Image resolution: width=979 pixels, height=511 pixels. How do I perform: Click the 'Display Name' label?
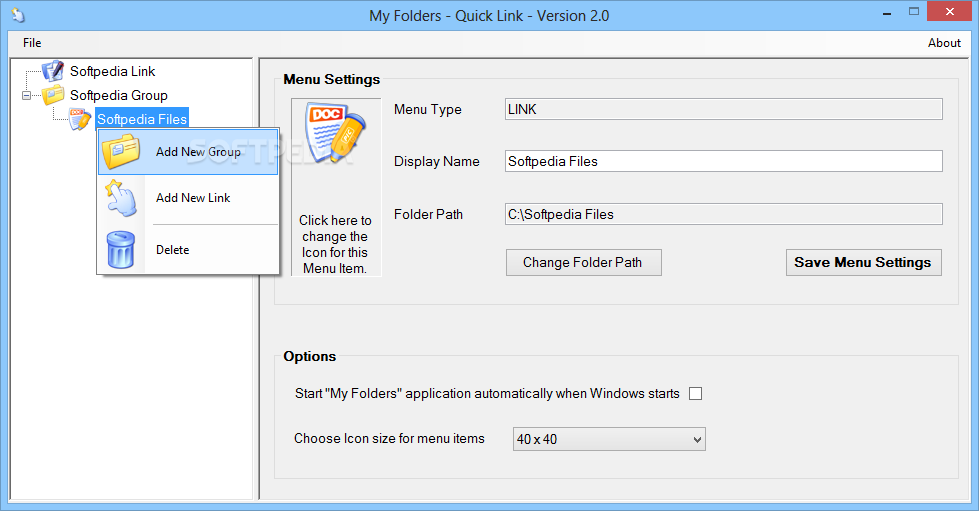pos(436,161)
